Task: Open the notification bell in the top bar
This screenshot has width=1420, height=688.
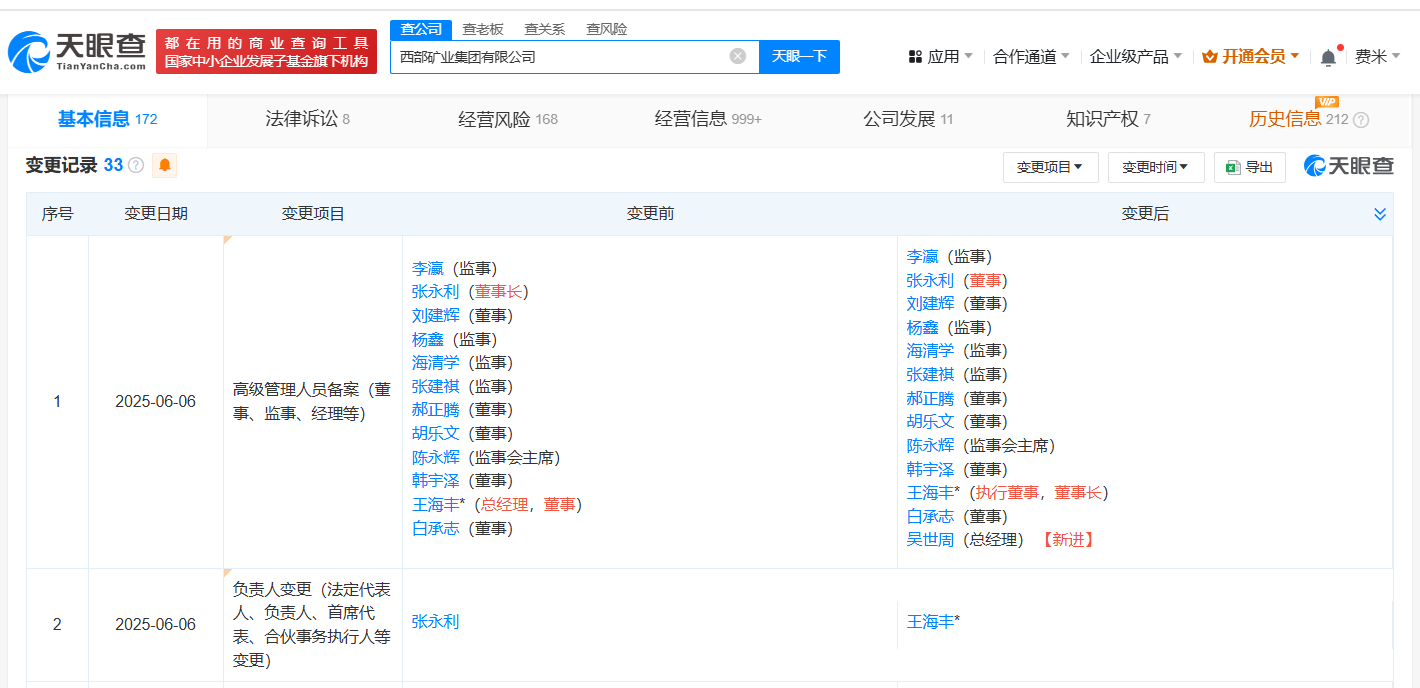Action: pyautogui.click(x=1328, y=57)
